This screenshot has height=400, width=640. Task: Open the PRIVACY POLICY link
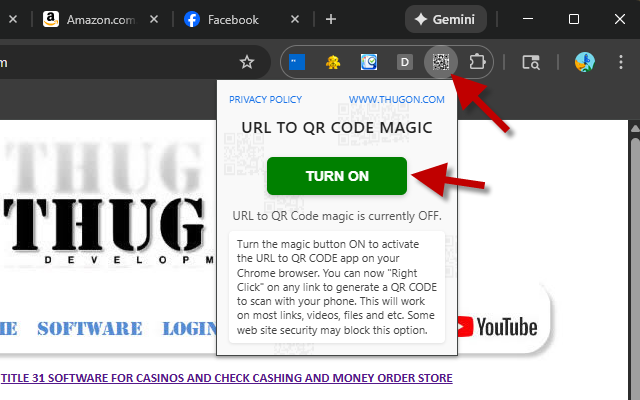coord(265,100)
